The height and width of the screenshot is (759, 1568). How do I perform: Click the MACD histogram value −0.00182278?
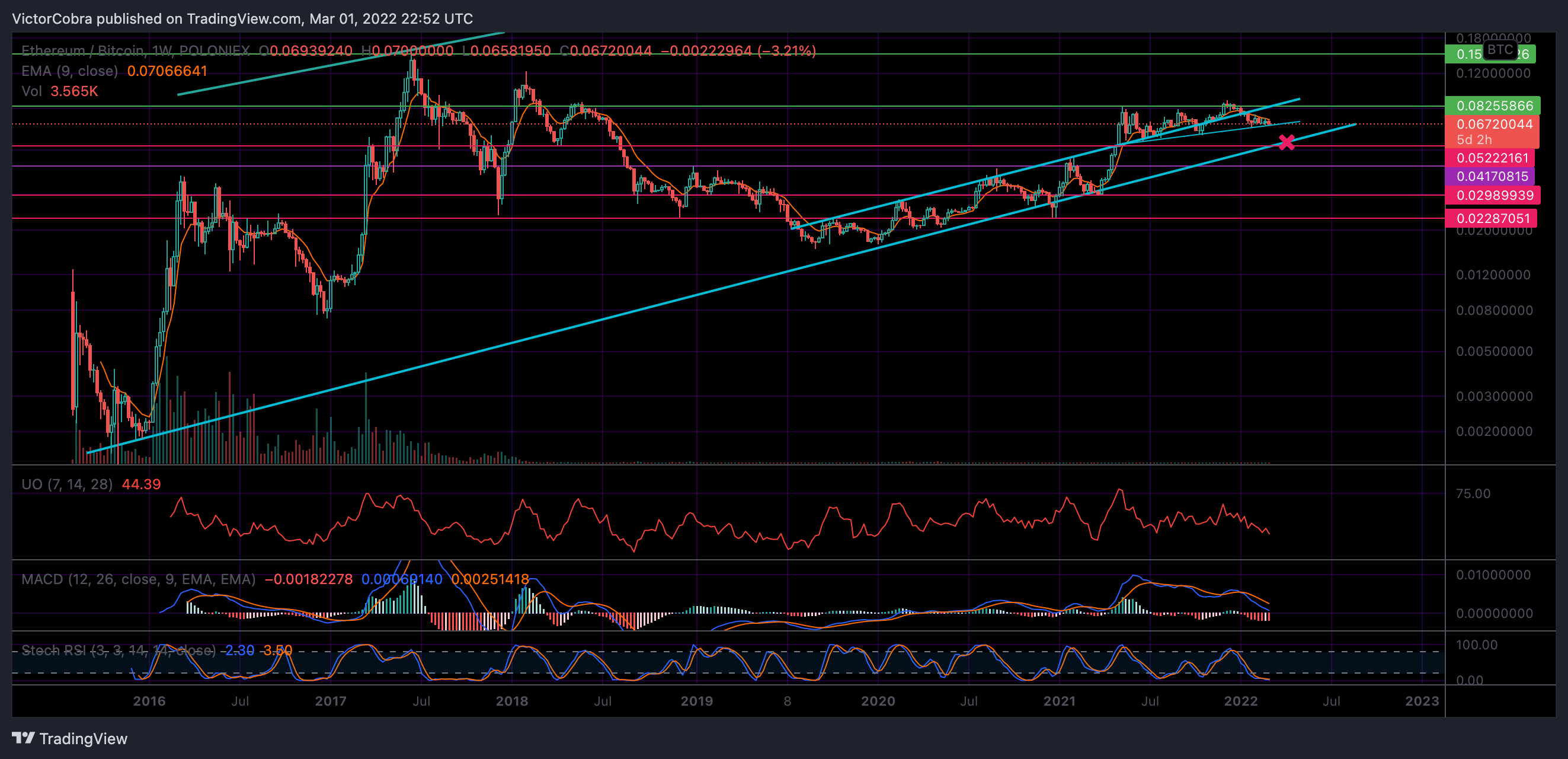[x=309, y=579]
